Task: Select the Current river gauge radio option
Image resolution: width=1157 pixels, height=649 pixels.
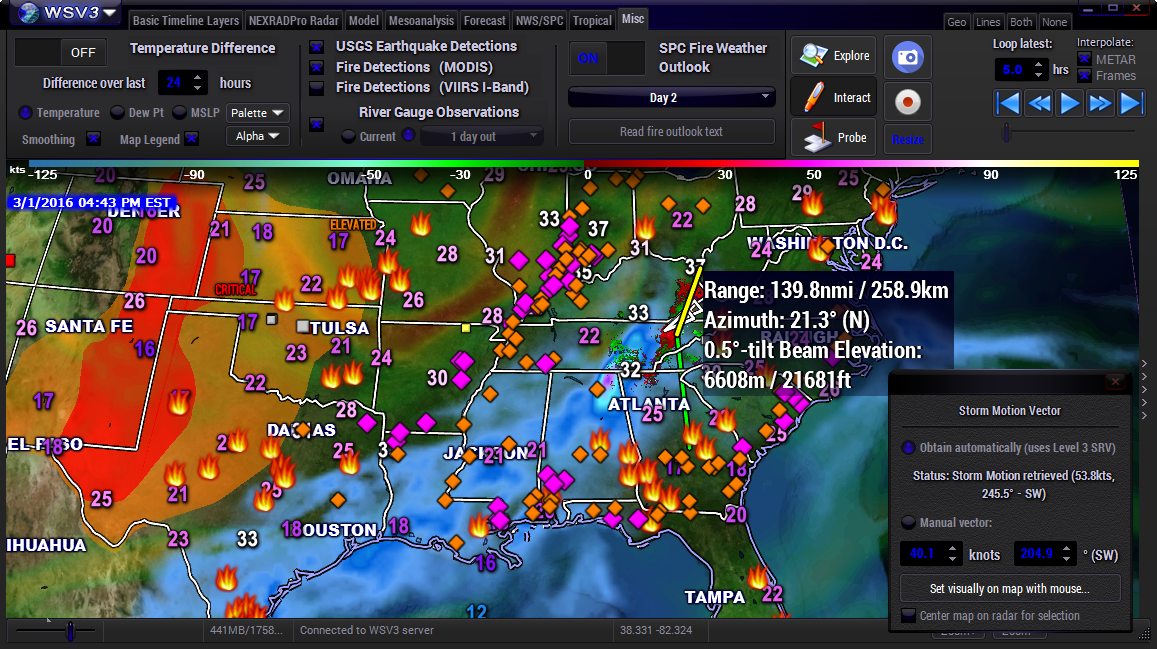Action: pyautogui.click(x=348, y=136)
